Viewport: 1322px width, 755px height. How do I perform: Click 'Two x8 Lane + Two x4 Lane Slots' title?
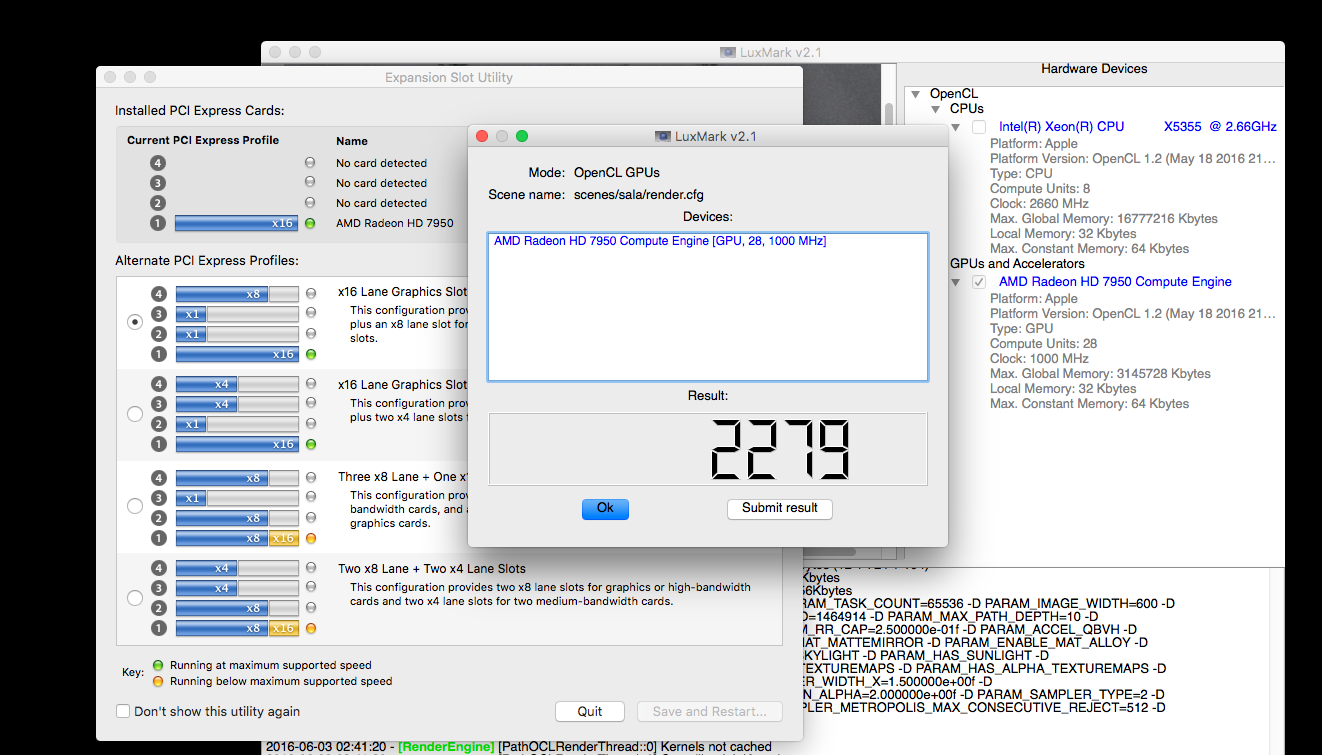[x=432, y=569]
